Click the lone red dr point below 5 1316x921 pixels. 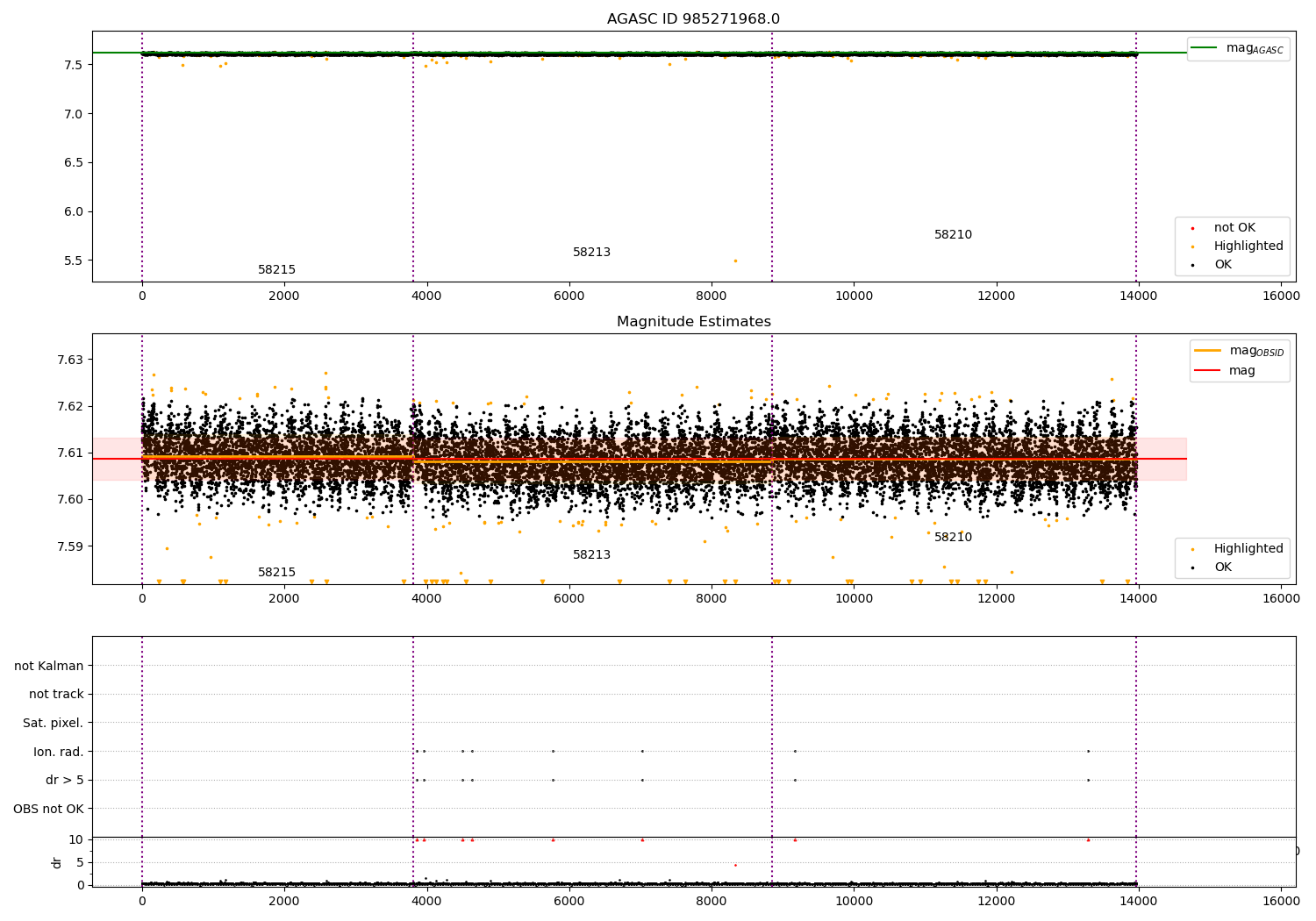click(x=735, y=865)
